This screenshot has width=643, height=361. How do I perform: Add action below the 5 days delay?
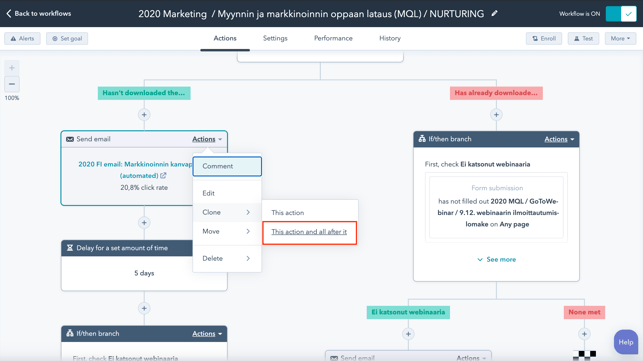[144, 308]
